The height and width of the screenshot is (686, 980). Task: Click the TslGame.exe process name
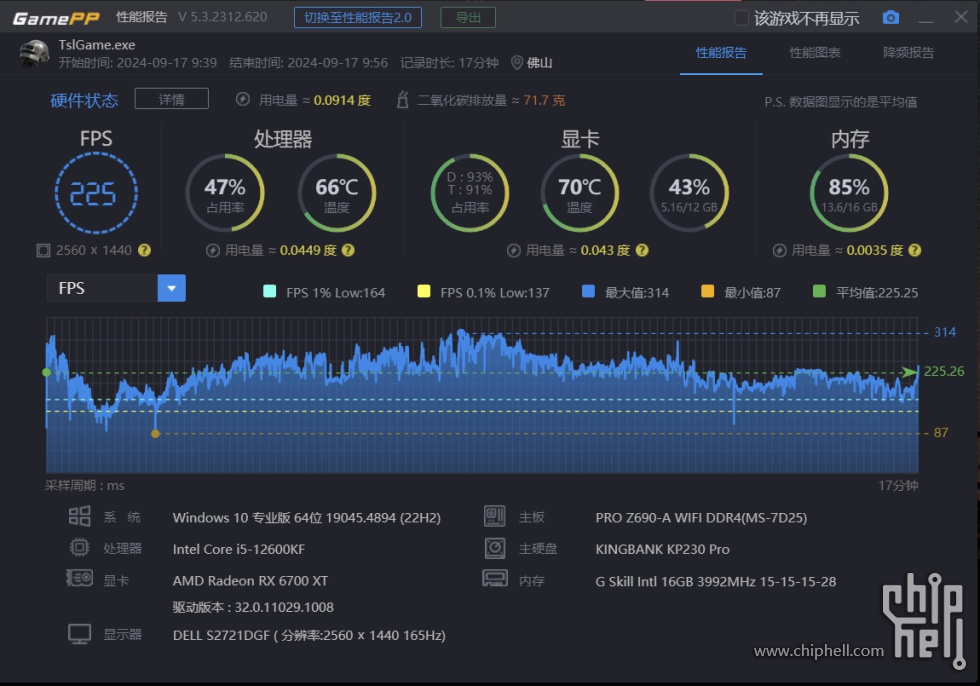tap(97, 45)
